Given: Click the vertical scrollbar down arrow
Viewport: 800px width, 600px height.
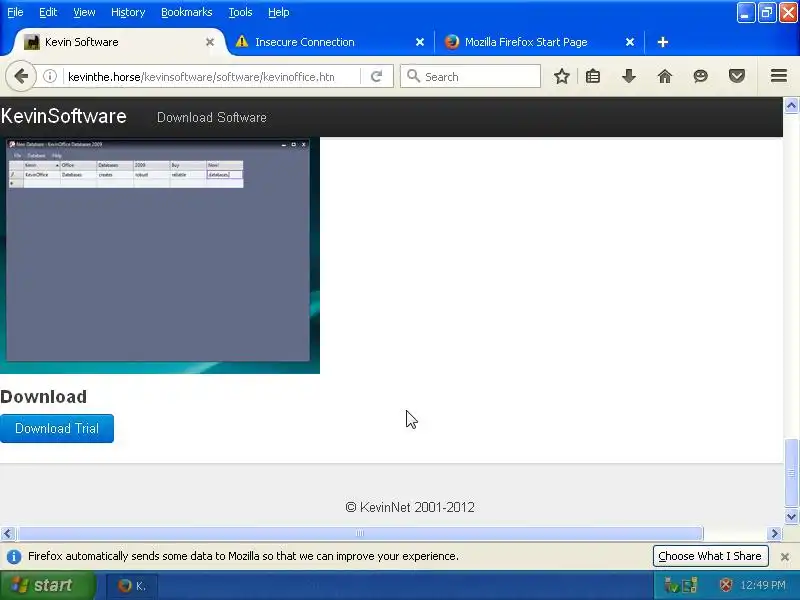Looking at the screenshot, I should pos(791,517).
